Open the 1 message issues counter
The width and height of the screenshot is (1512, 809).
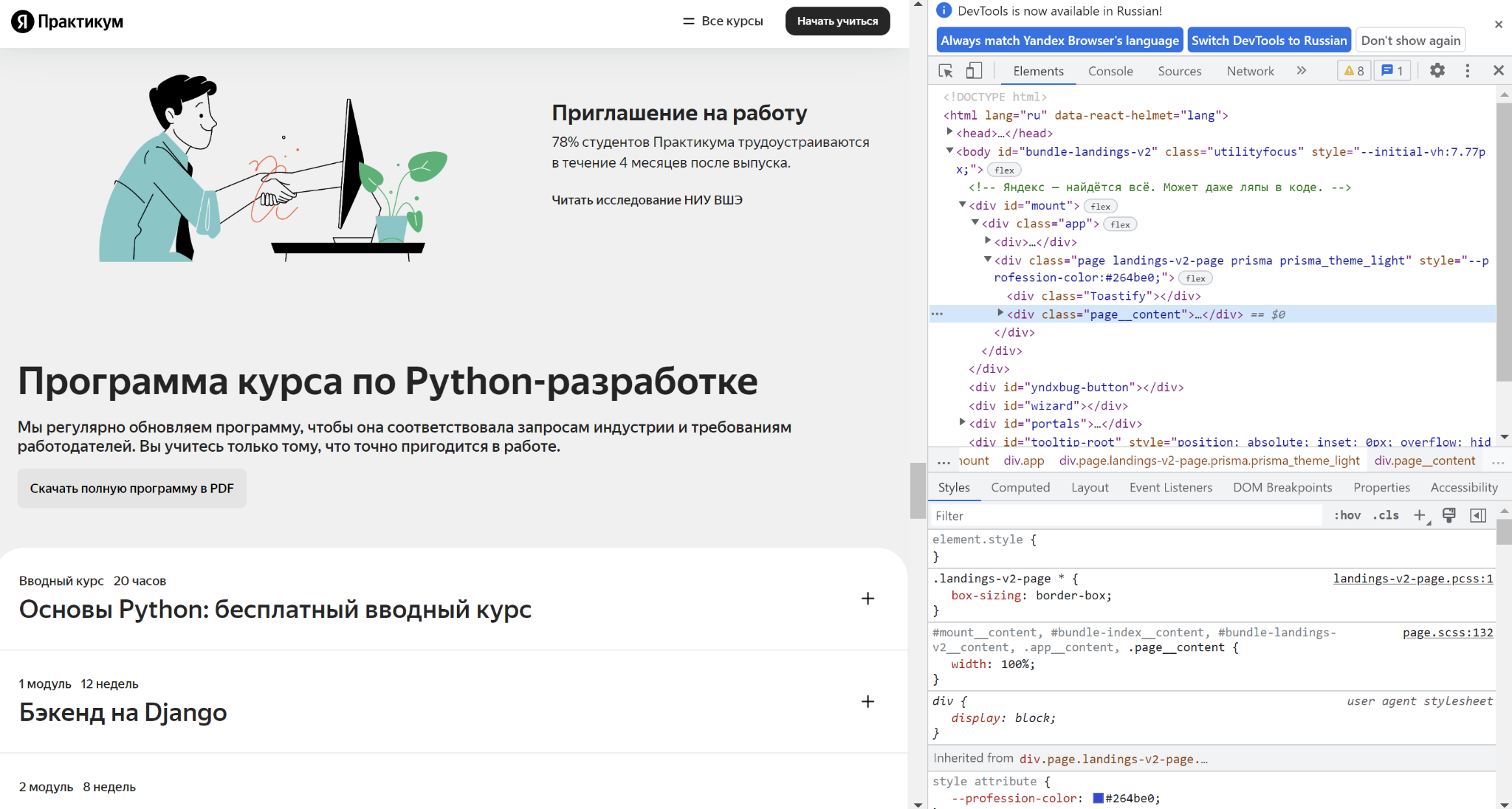1392,71
